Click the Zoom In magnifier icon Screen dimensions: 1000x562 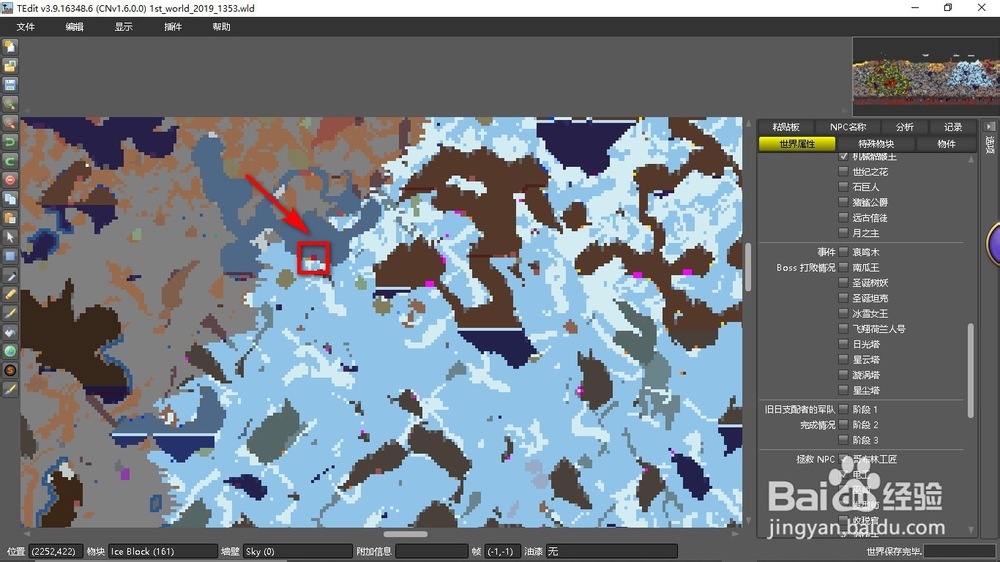[x=10, y=104]
